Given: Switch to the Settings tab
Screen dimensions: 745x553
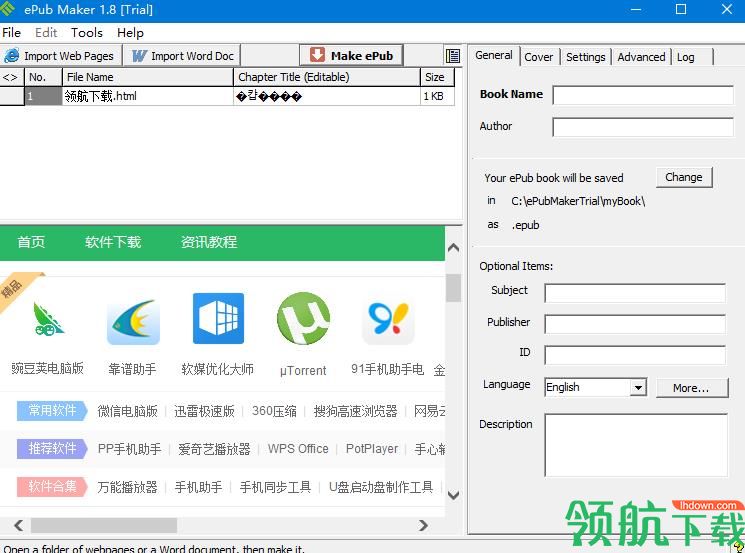Looking at the screenshot, I should (x=585, y=57).
